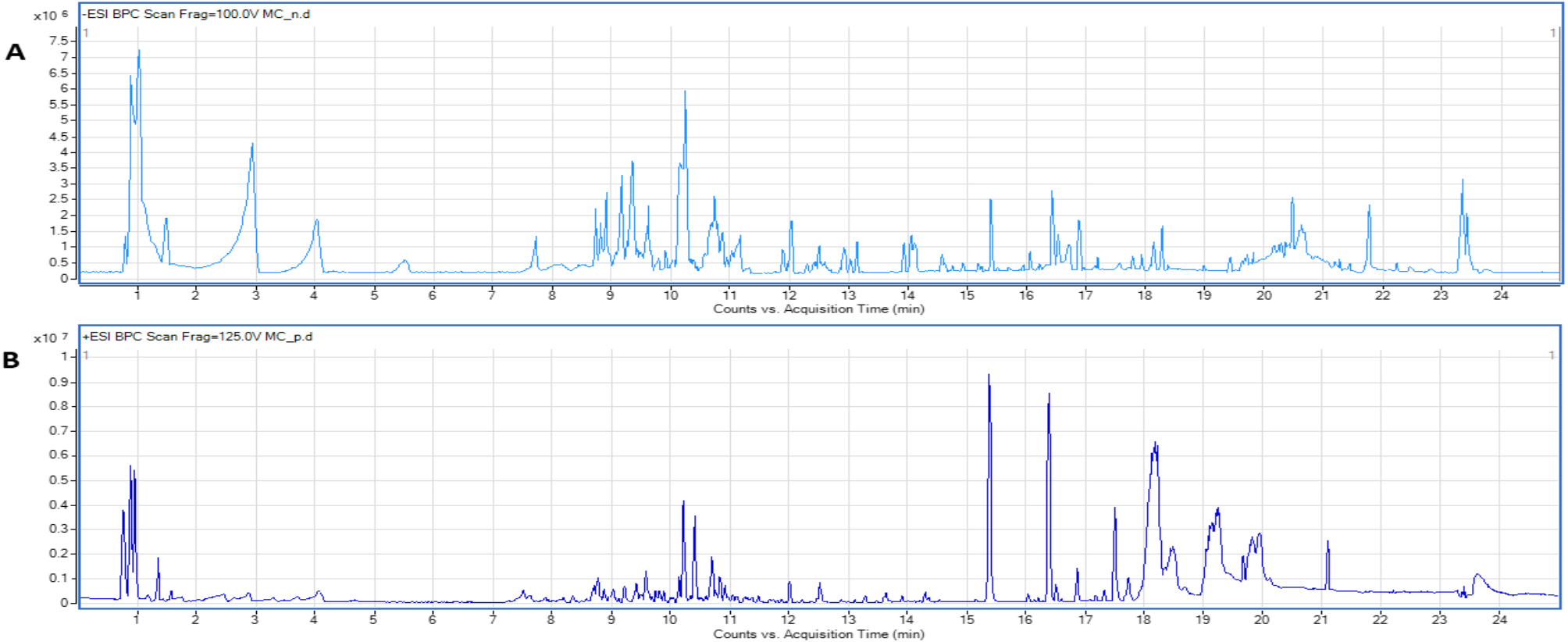1568x642 pixels.
Task: Click the 4 min peak in chromatogram A
Action: pyautogui.click(x=316, y=223)
